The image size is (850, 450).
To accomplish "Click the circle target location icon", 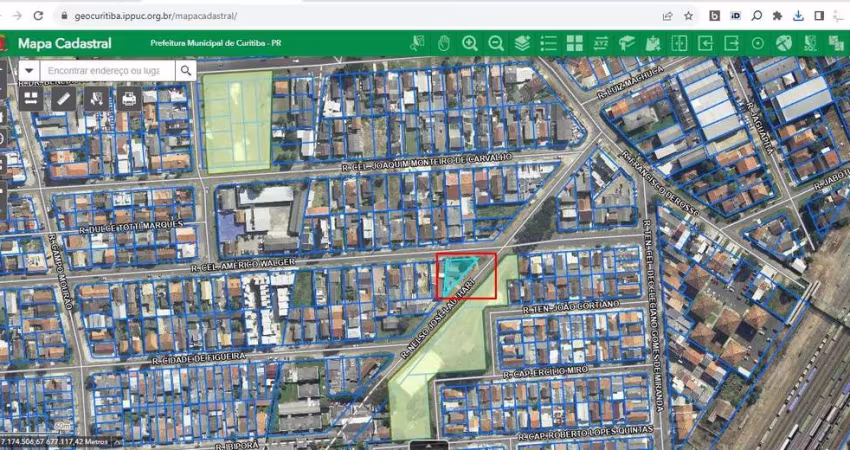I will pos(758,43).
